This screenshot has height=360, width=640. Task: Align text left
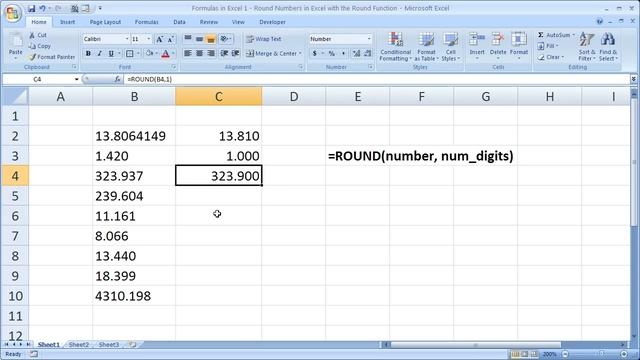(x=188, y=53)
